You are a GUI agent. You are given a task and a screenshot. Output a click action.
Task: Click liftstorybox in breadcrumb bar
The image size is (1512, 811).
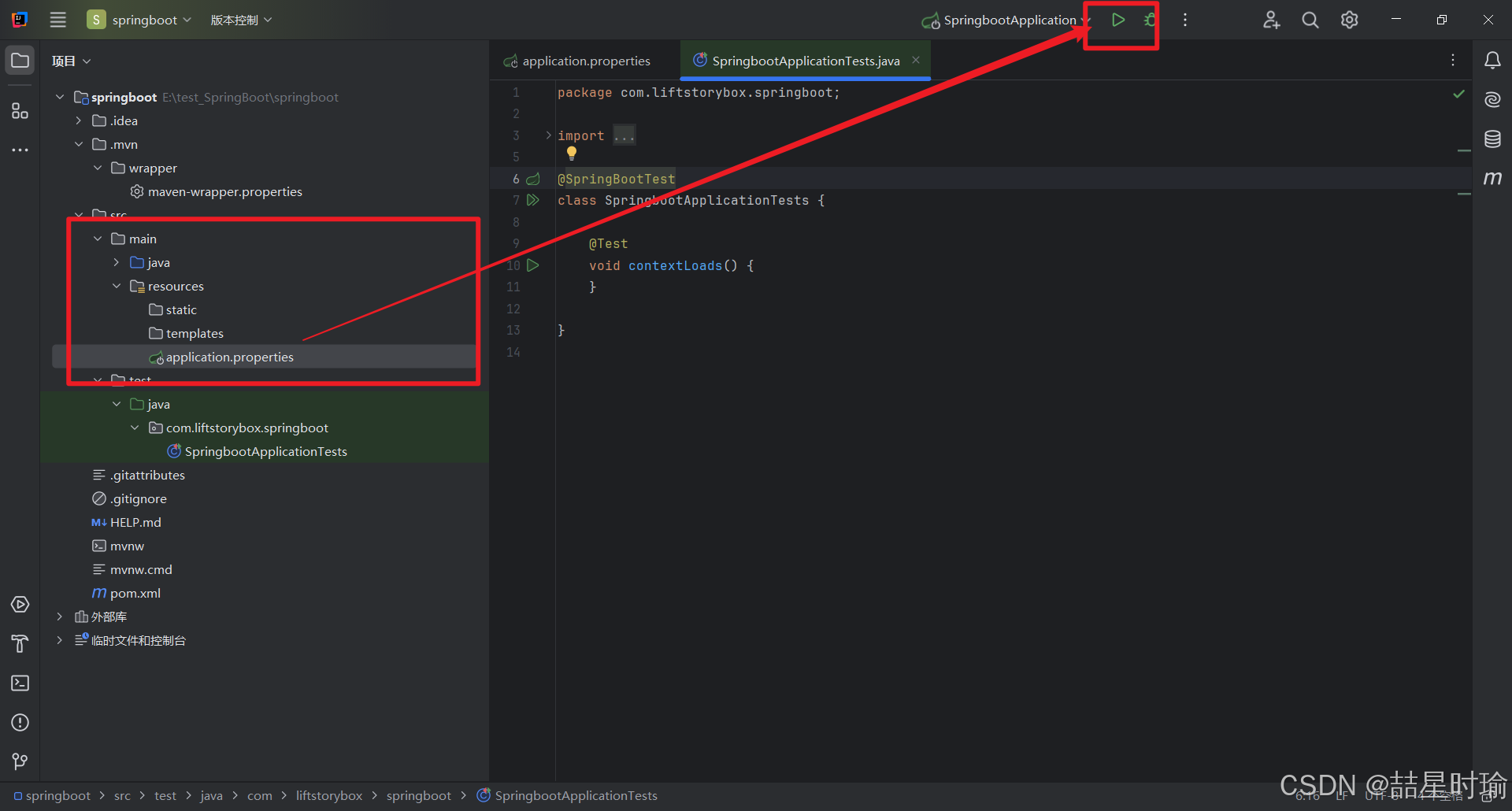pos(329,795)
